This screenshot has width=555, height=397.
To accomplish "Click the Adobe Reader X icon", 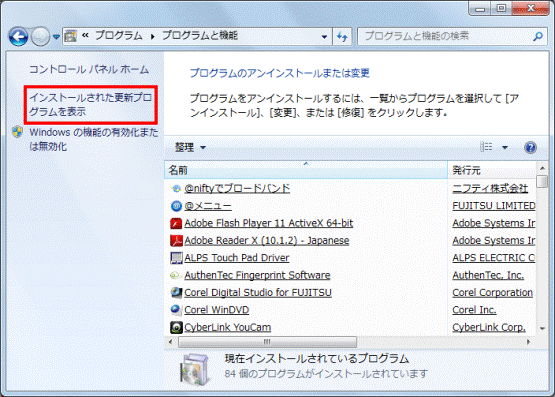I will 176,241.
